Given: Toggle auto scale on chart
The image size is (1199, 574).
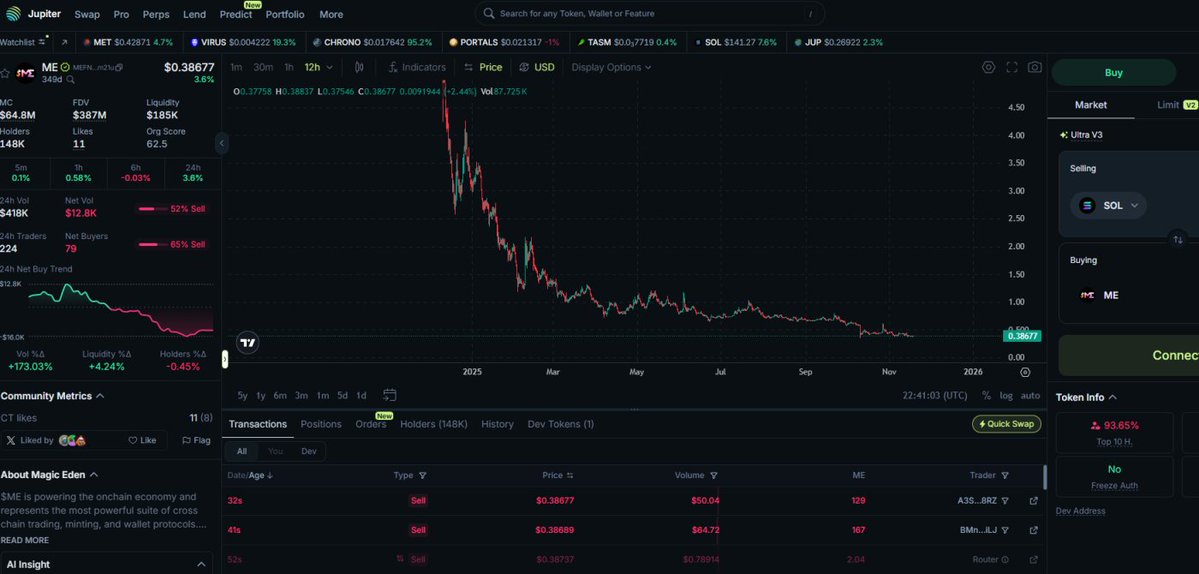Looking at the screenshot, I should click(x=1030, y=396).
